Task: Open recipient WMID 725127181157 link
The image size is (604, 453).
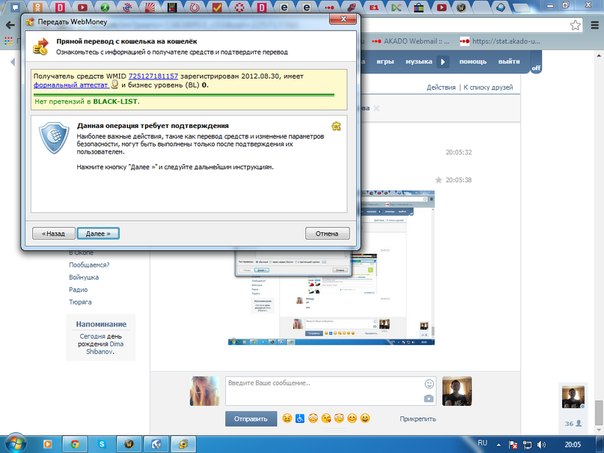Action: pos(153,76)
